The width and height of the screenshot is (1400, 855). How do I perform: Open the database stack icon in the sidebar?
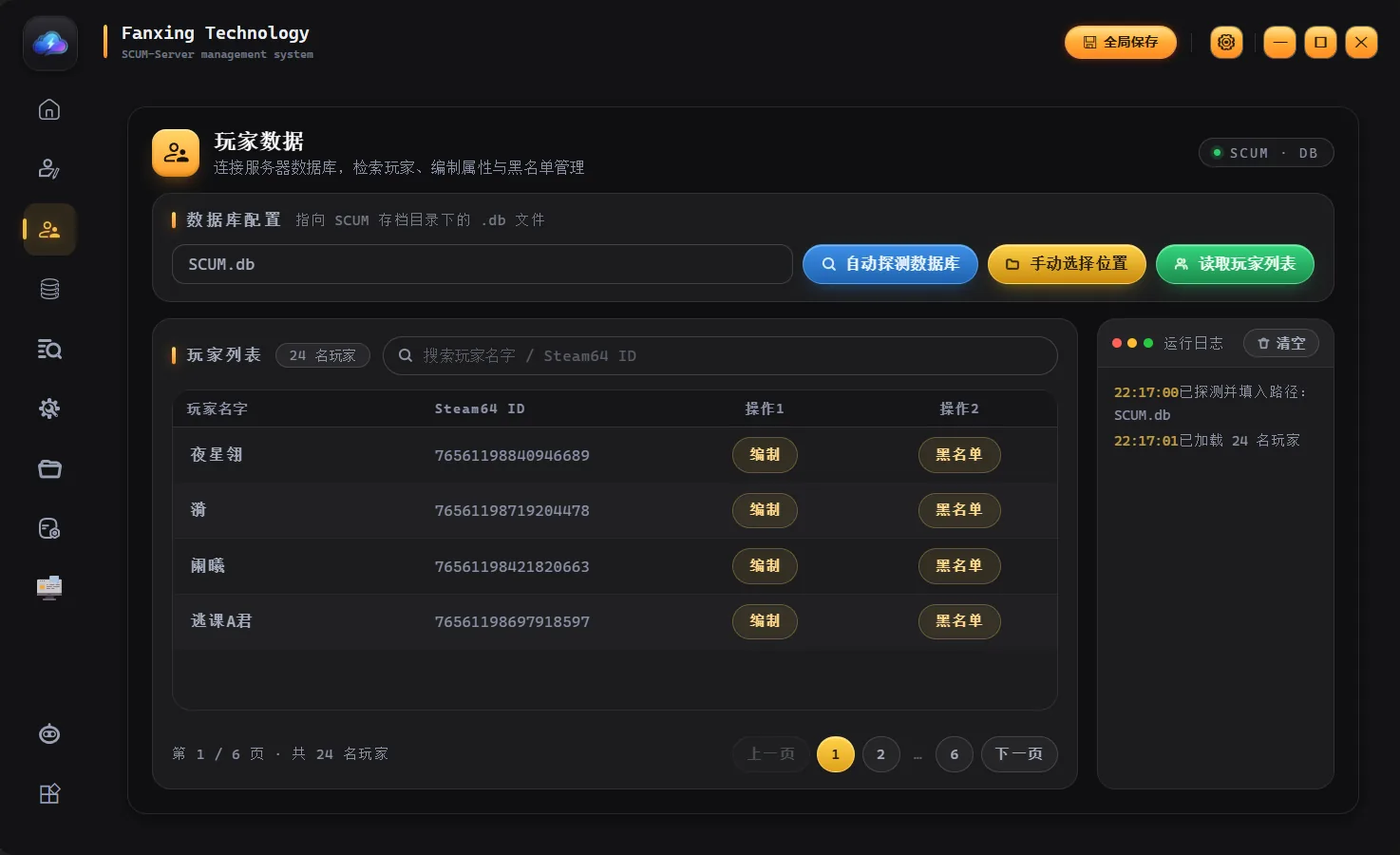click(x=49, y=290)
